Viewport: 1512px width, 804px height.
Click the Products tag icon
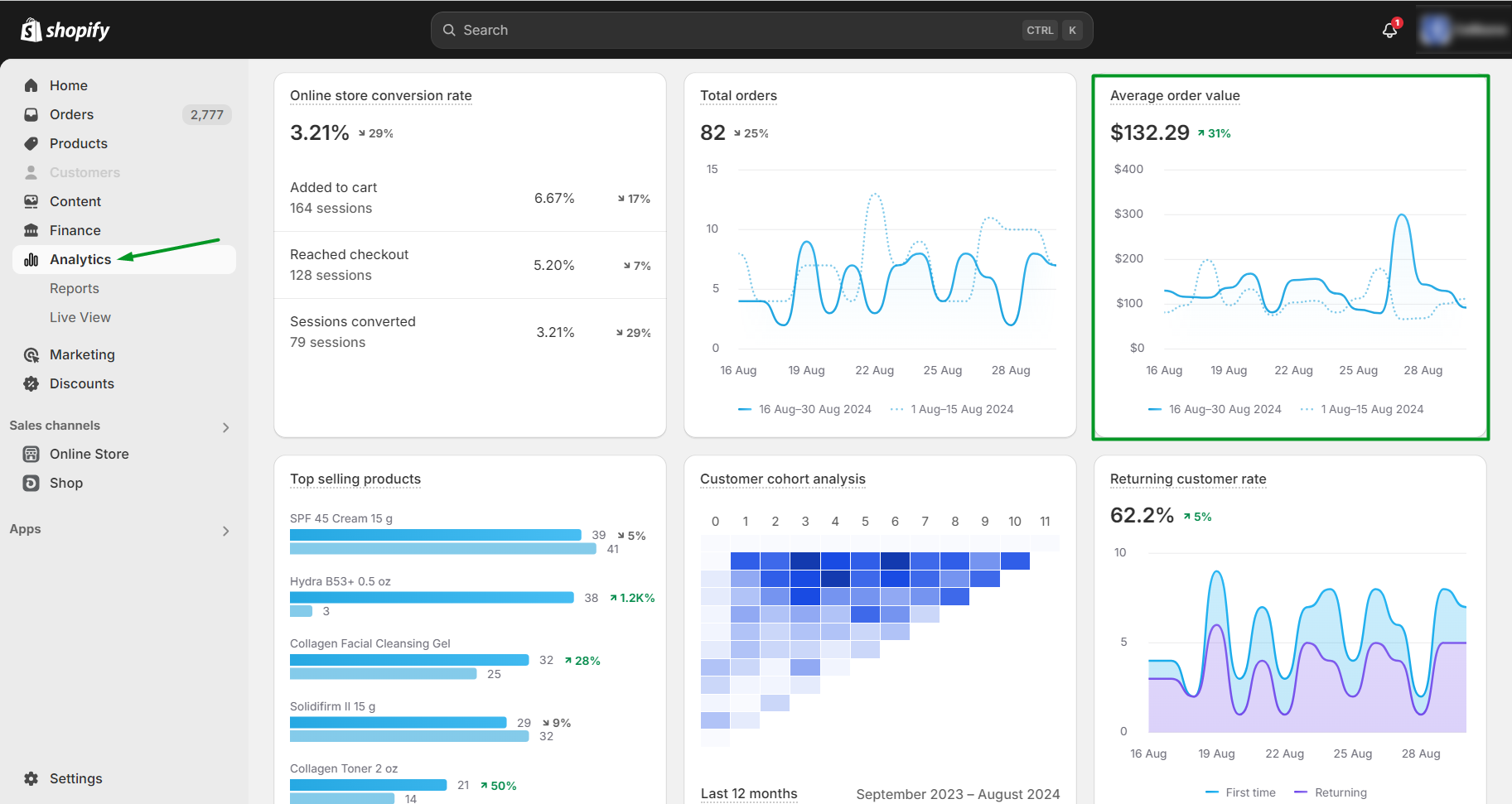(31, 143)
